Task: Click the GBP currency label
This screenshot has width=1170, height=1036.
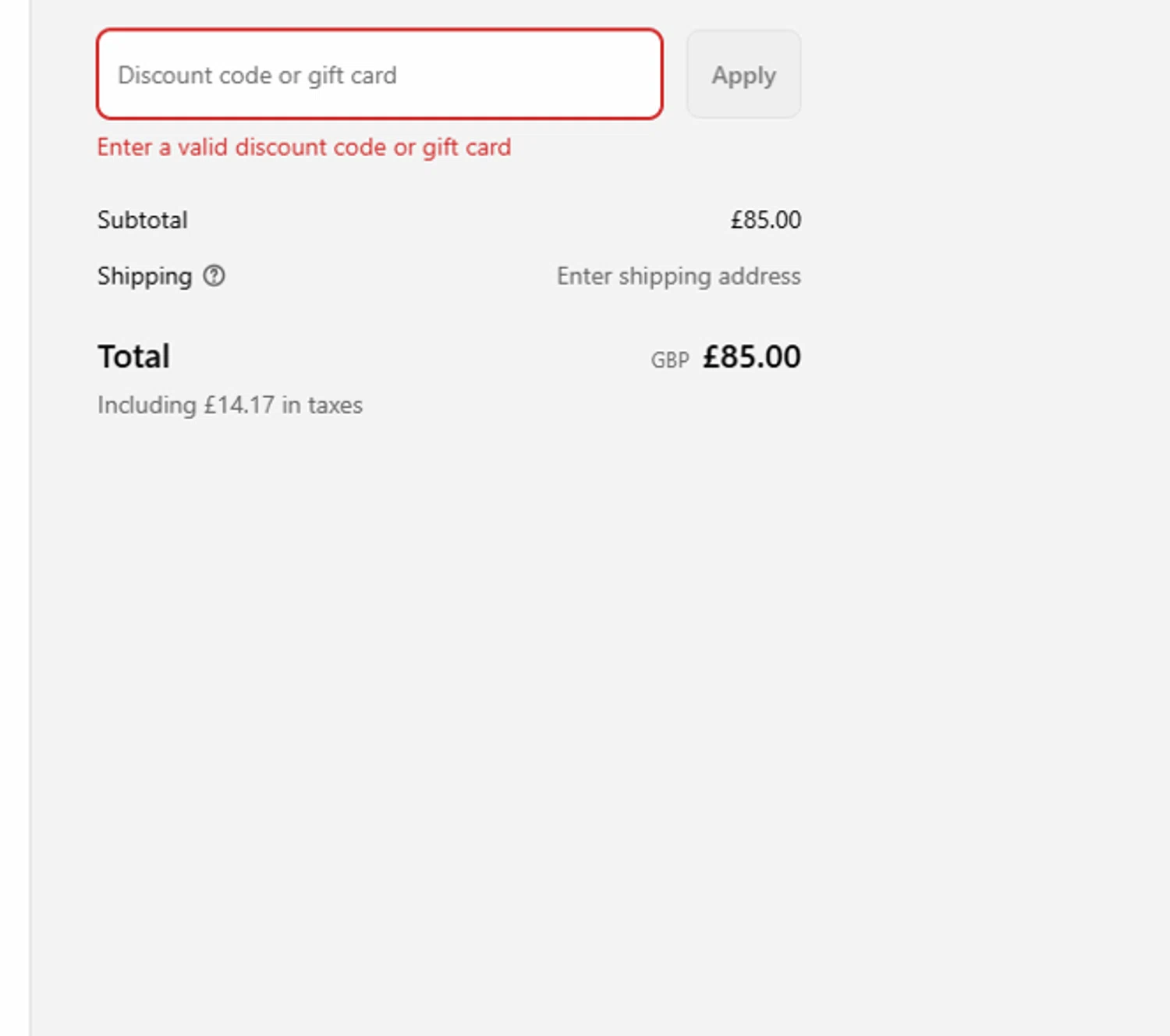Action: [670, 360]
